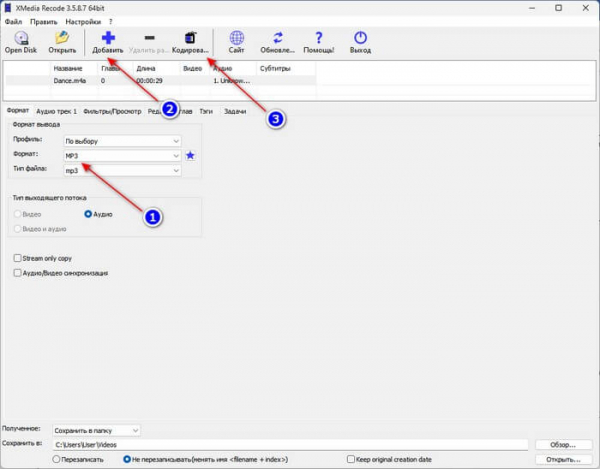The width and height of the screenshot is (600, 469).
Task: Click the bottom Открыть... button
Action: point(563,459)
